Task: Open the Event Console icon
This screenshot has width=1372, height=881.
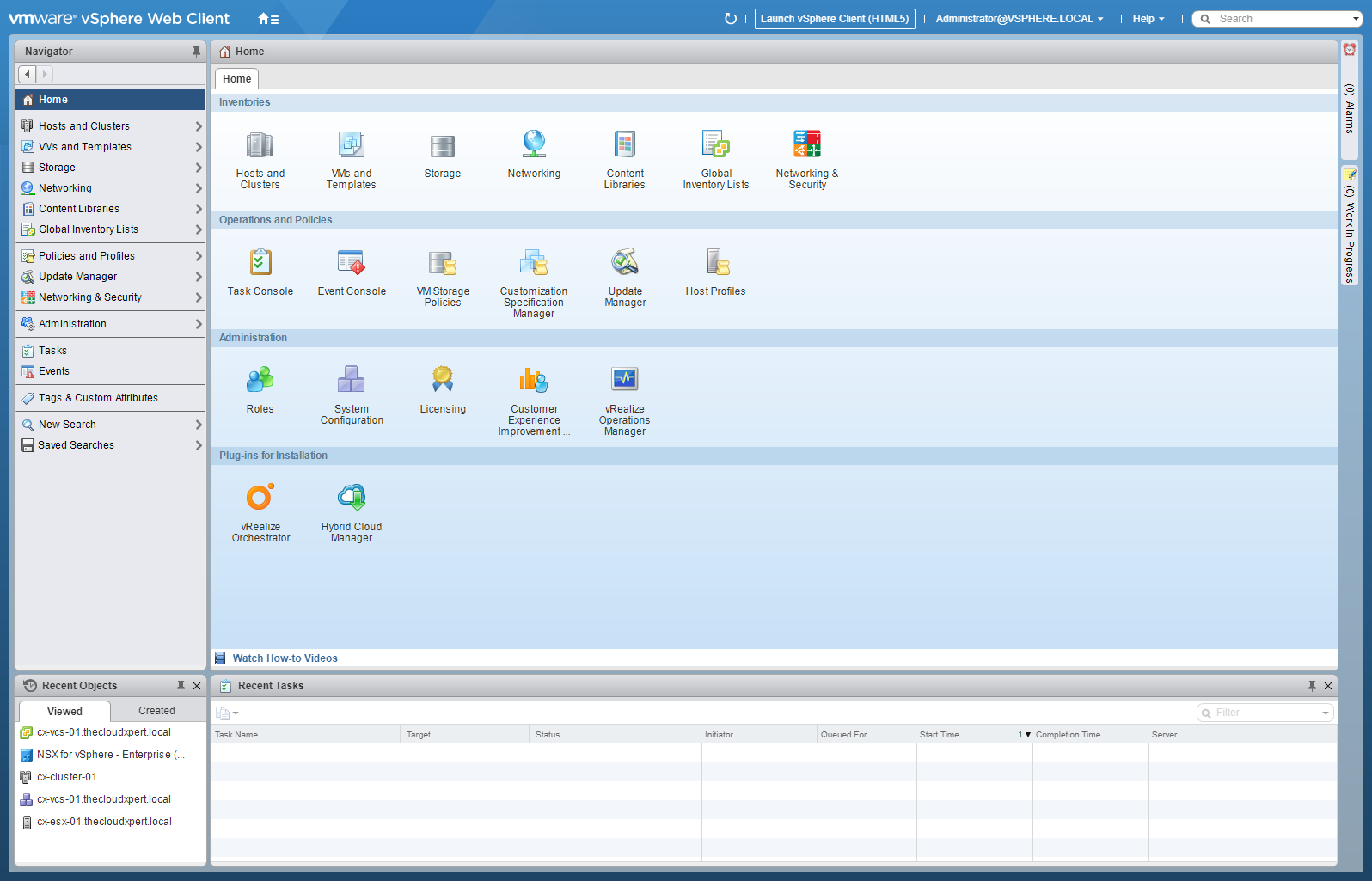Action: [352, 264]
